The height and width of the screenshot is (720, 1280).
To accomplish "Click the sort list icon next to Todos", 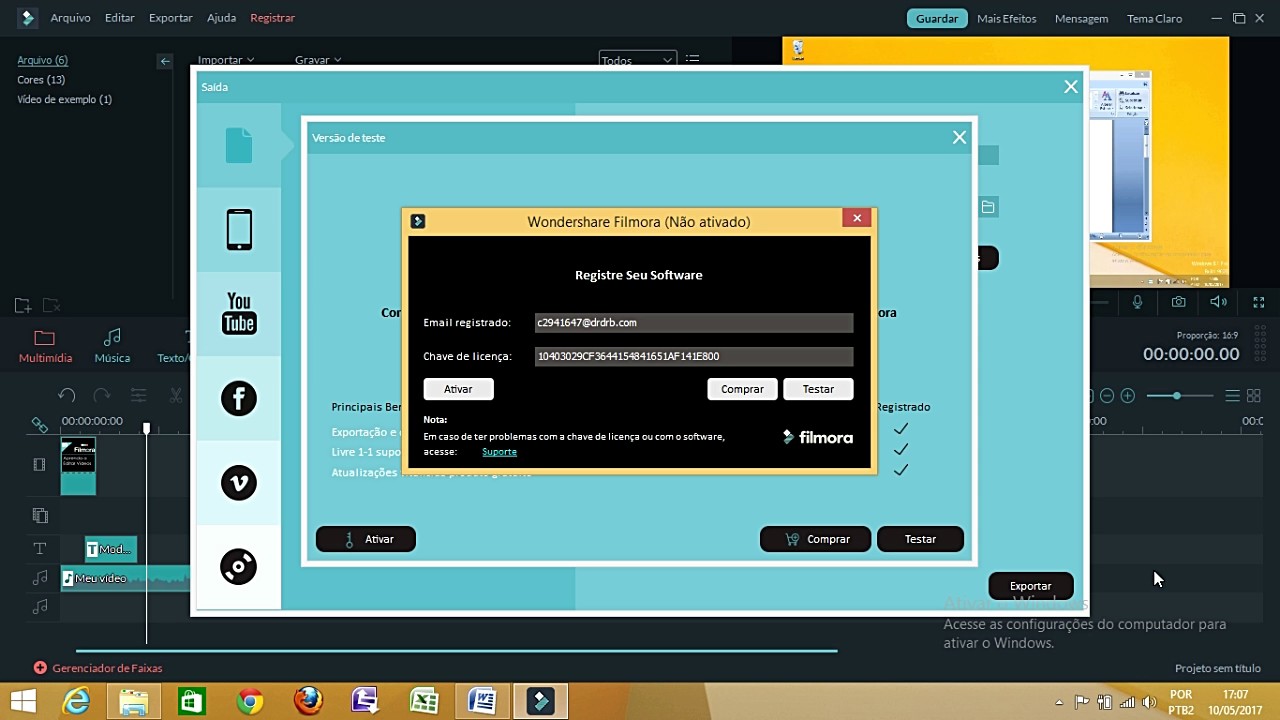I will (x=693, y=60).
